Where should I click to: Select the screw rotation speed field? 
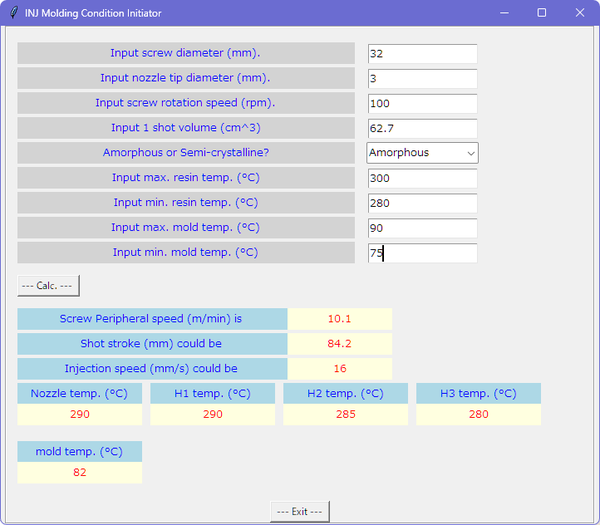pyautogui.click(x=422, y=103)
